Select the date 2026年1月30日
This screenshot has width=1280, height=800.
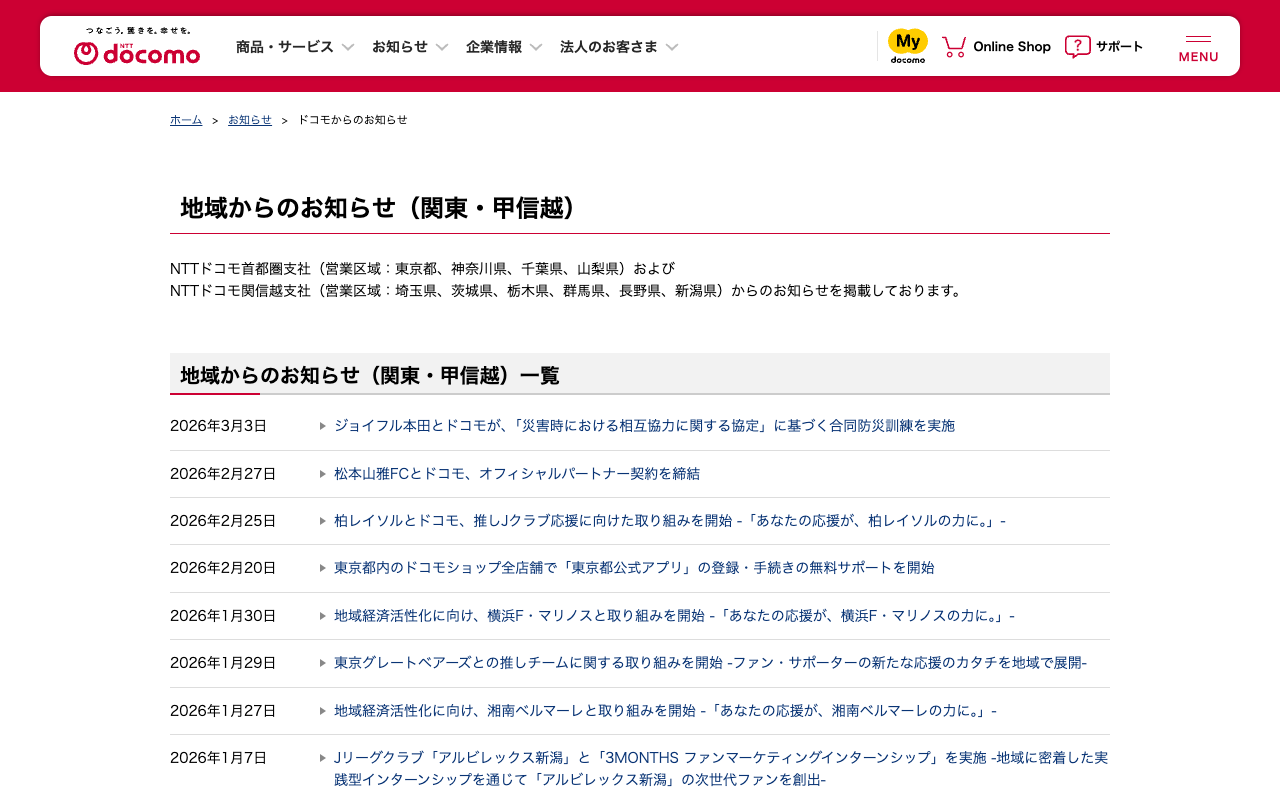[223, 616]
